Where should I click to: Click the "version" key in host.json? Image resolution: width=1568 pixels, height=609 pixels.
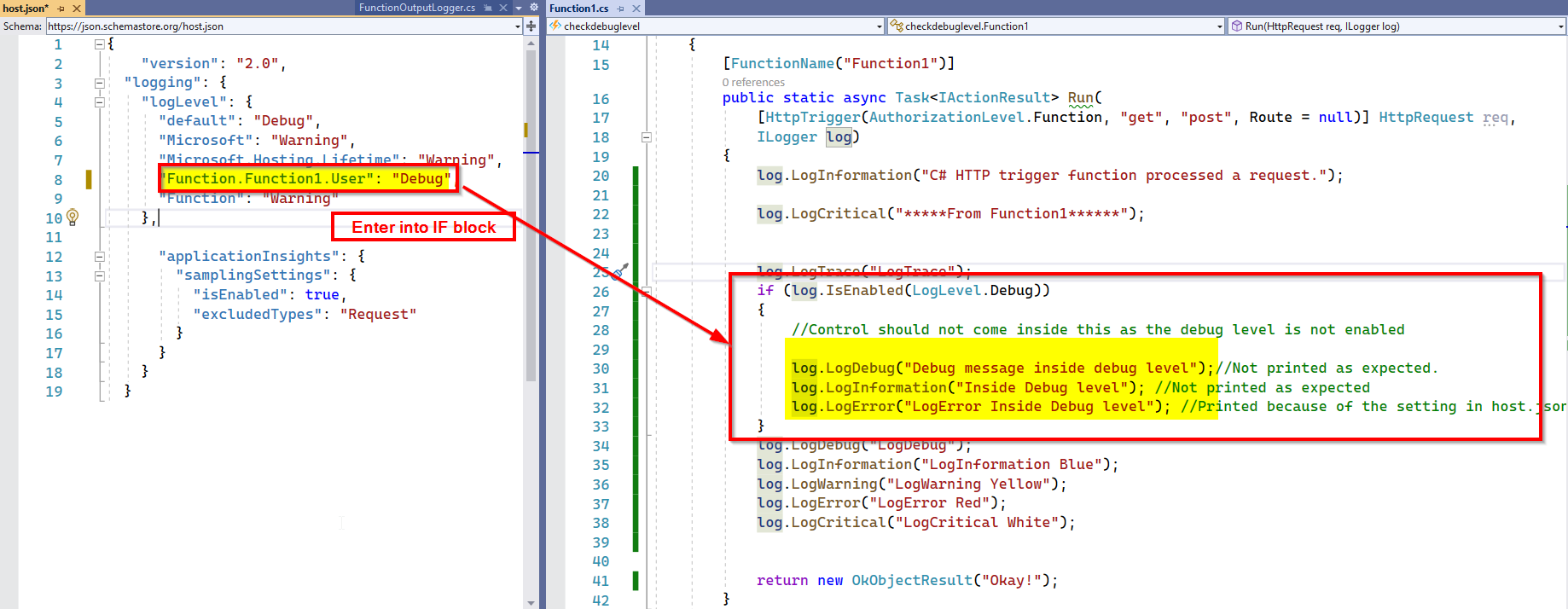[x=181, y=63]
